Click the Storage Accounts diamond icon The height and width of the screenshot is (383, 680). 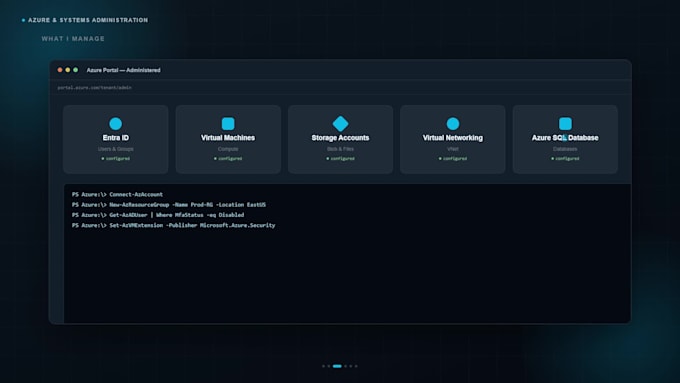tap(340, 124)
